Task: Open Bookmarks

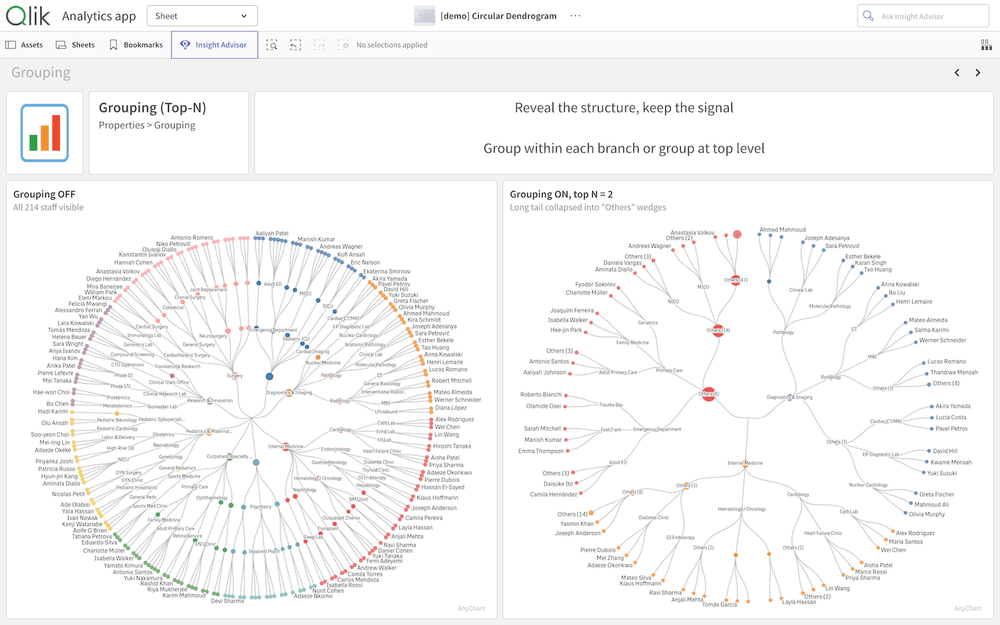Action: tap(136, 45)
